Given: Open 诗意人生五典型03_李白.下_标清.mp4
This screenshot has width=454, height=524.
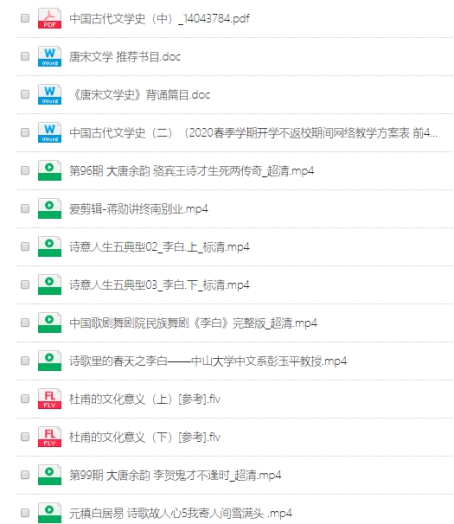Looking at the screenshot, I should tap(159, 285).
